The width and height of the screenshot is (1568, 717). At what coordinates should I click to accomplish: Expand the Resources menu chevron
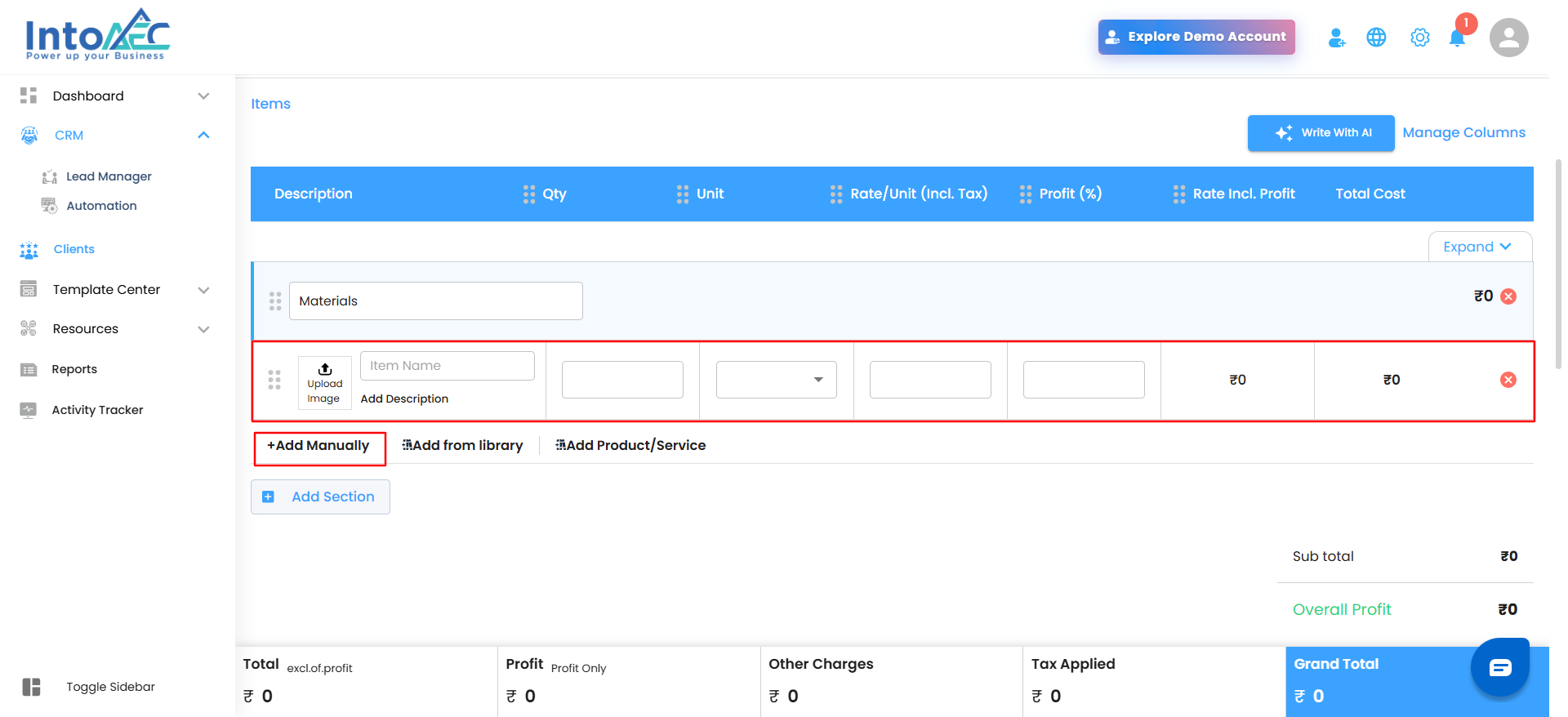204,329
